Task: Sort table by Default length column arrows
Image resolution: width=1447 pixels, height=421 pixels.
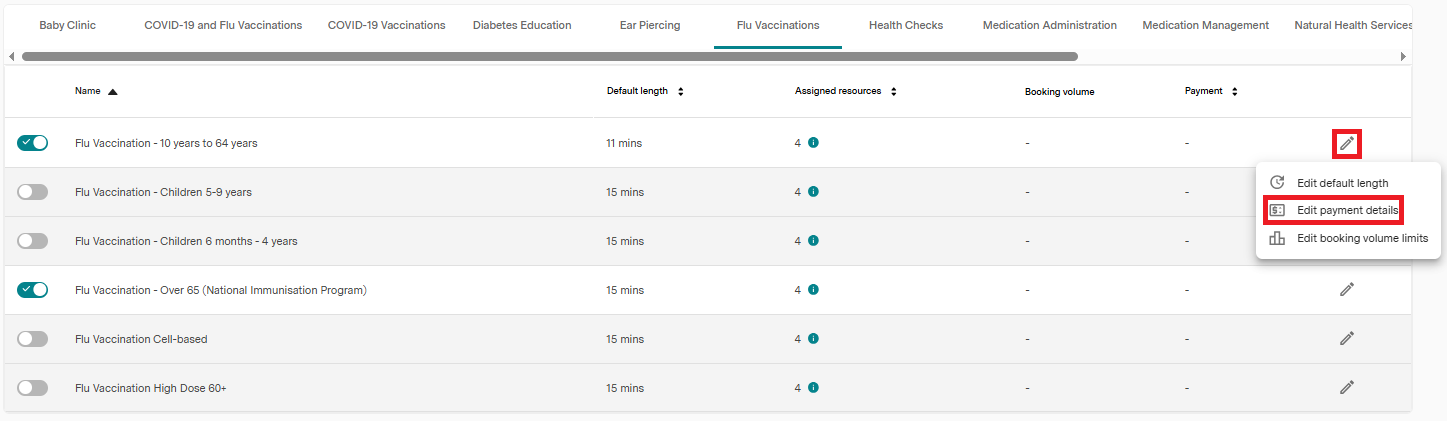Action: pos(681,91)
